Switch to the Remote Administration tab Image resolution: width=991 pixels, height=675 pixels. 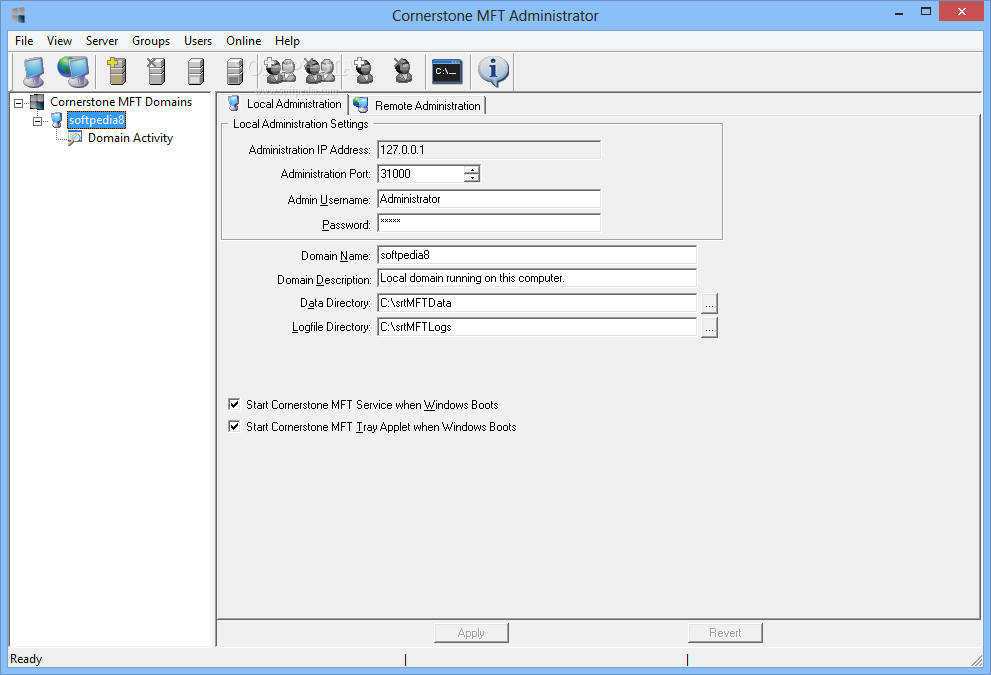(x=417, y=106)
